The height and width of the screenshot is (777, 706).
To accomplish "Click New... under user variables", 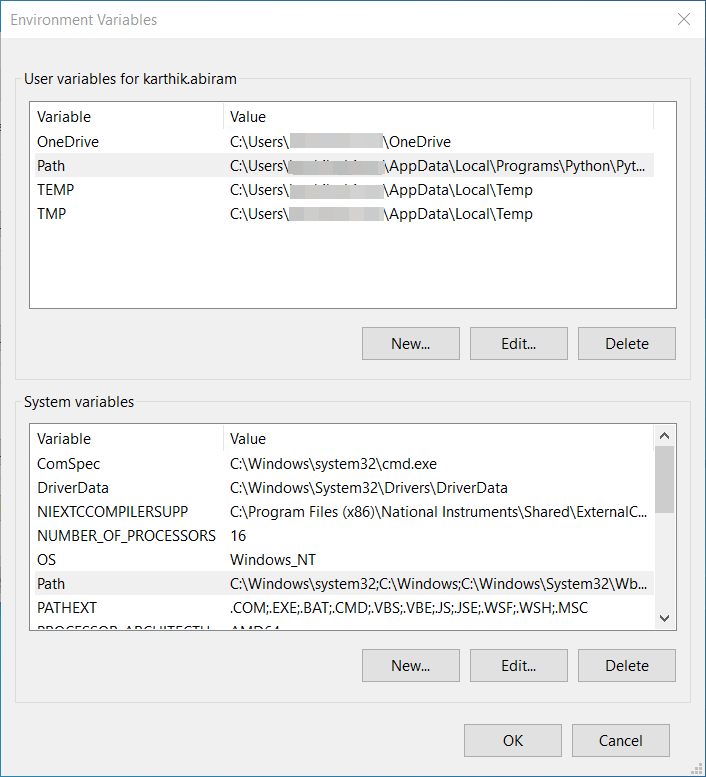I will click(410, 343).
